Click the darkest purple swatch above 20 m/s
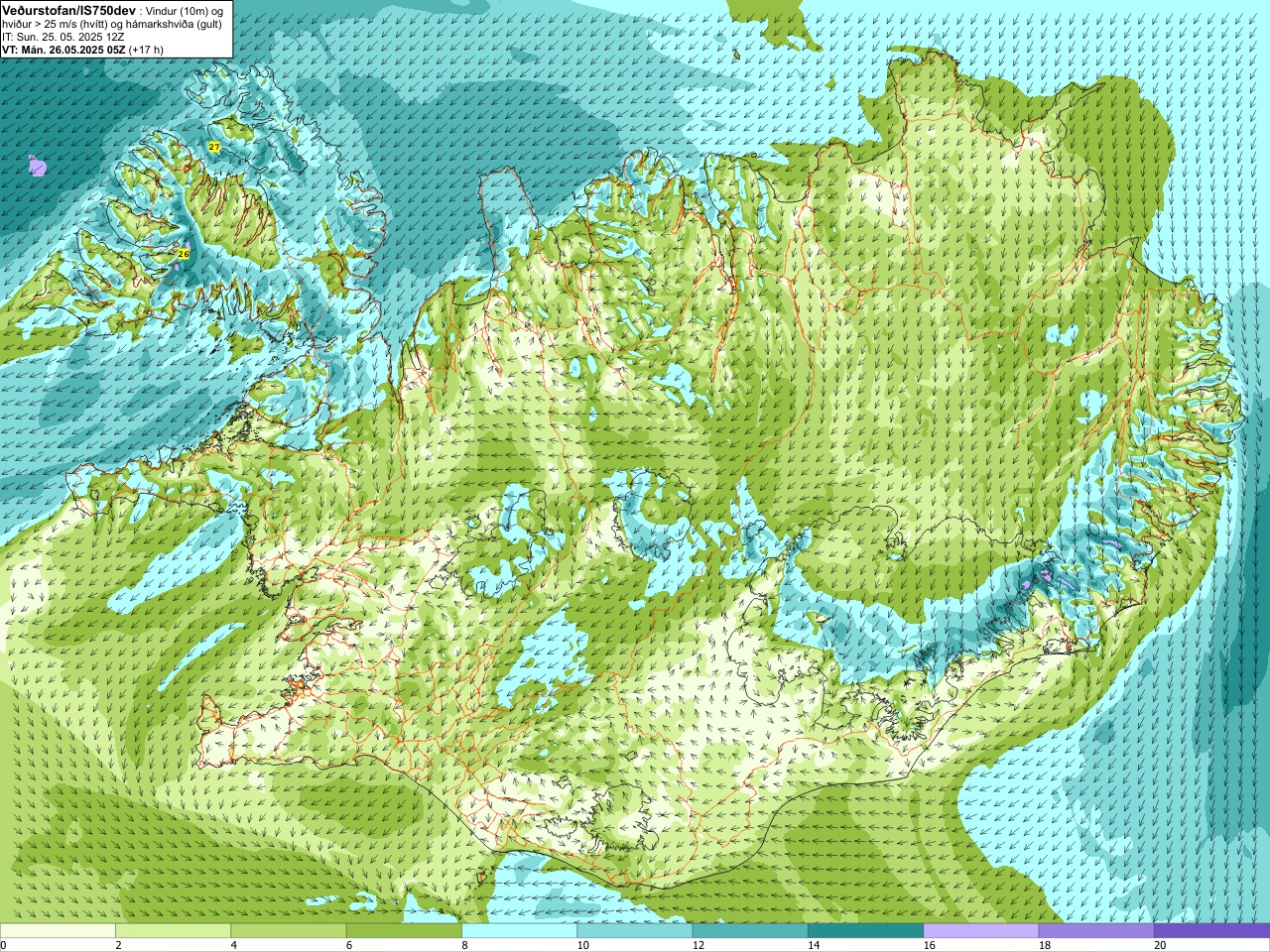 pyautogui.click(x=1211, y=931)
